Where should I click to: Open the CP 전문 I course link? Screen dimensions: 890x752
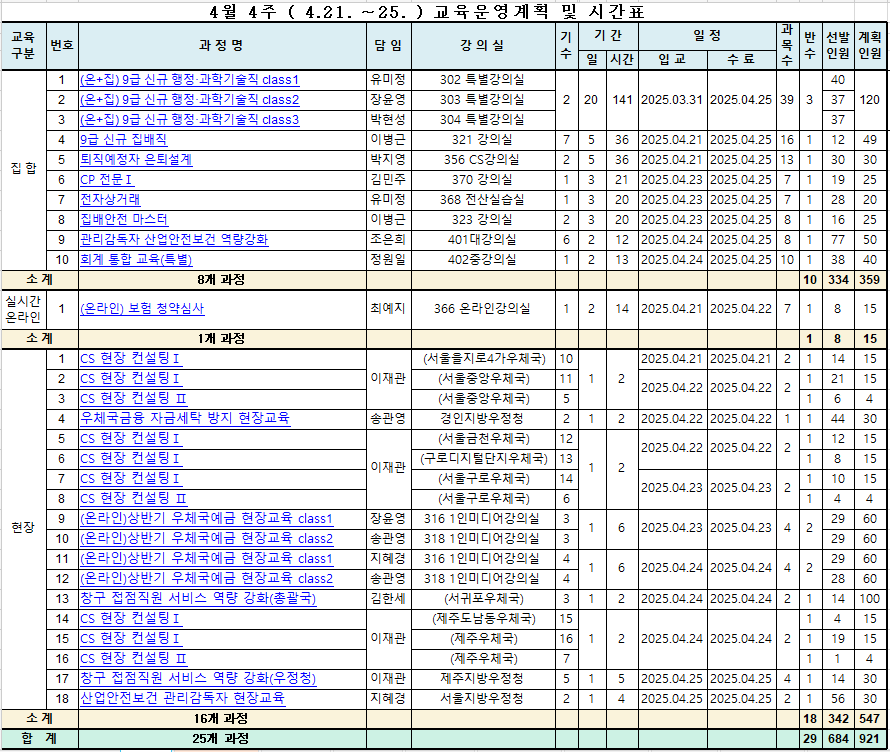[105, 180]
